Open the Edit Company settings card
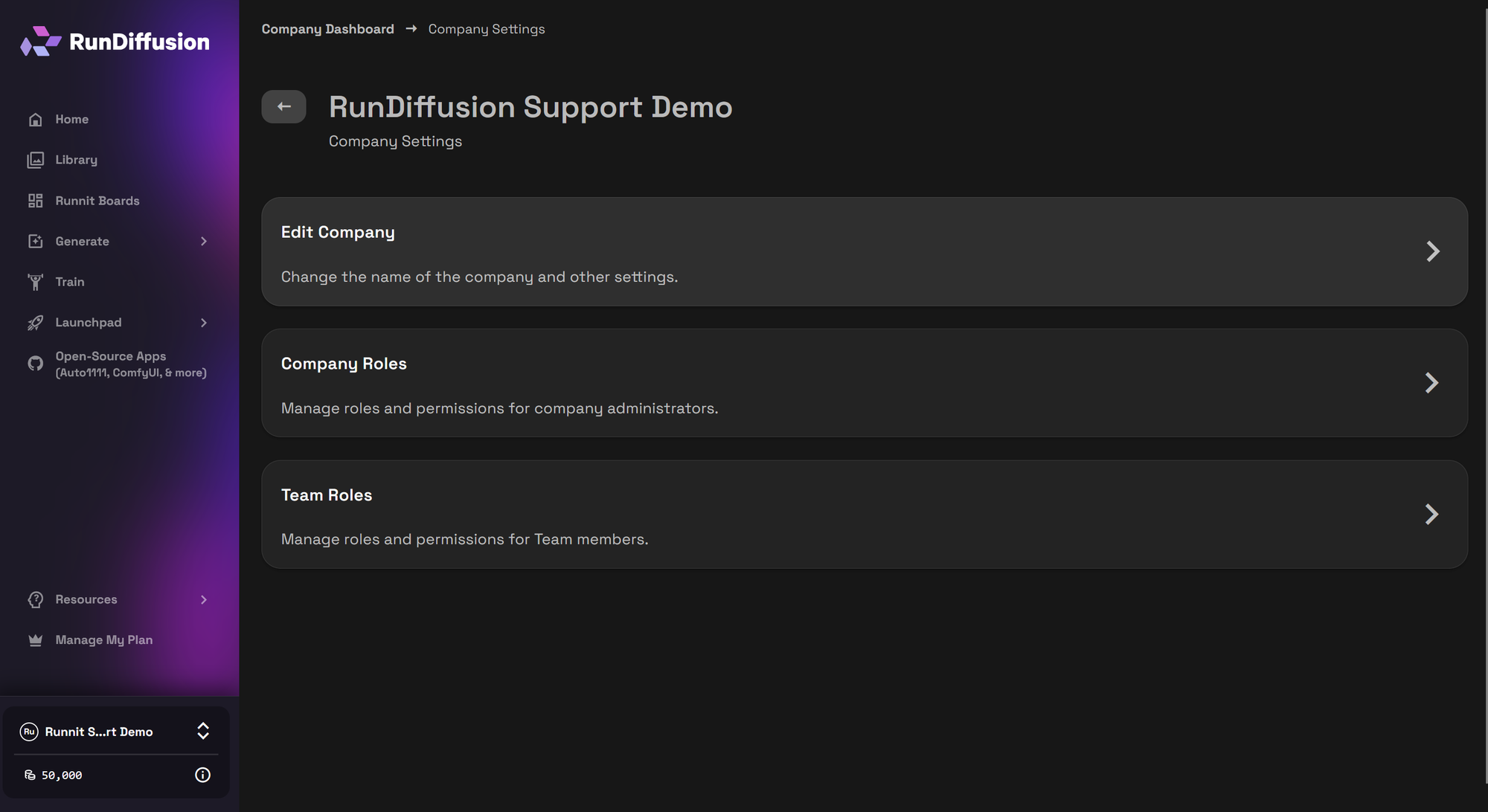Image resolution: width=1488 pixels, height=812 pixels. tap(864, 251)
